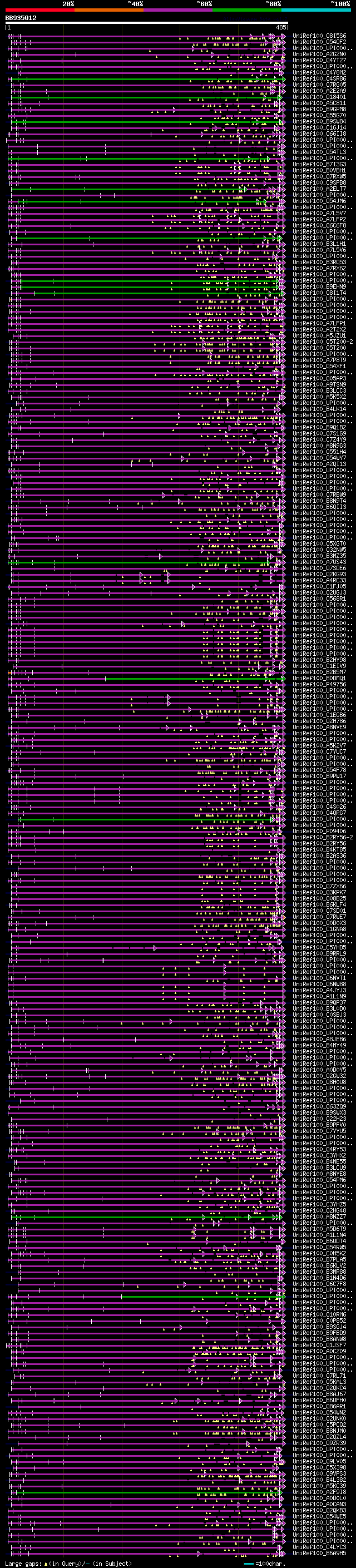Click the UniRef100_B3L1H1 label
The width and height of the screenshot is (356, 1568).
click(x=319, y=244)
